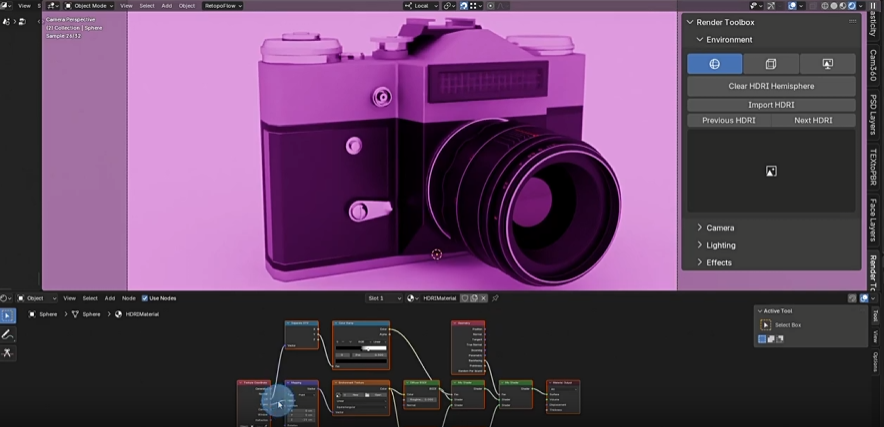Click the 3D cursor in the viewport

(x=436, y=254)
